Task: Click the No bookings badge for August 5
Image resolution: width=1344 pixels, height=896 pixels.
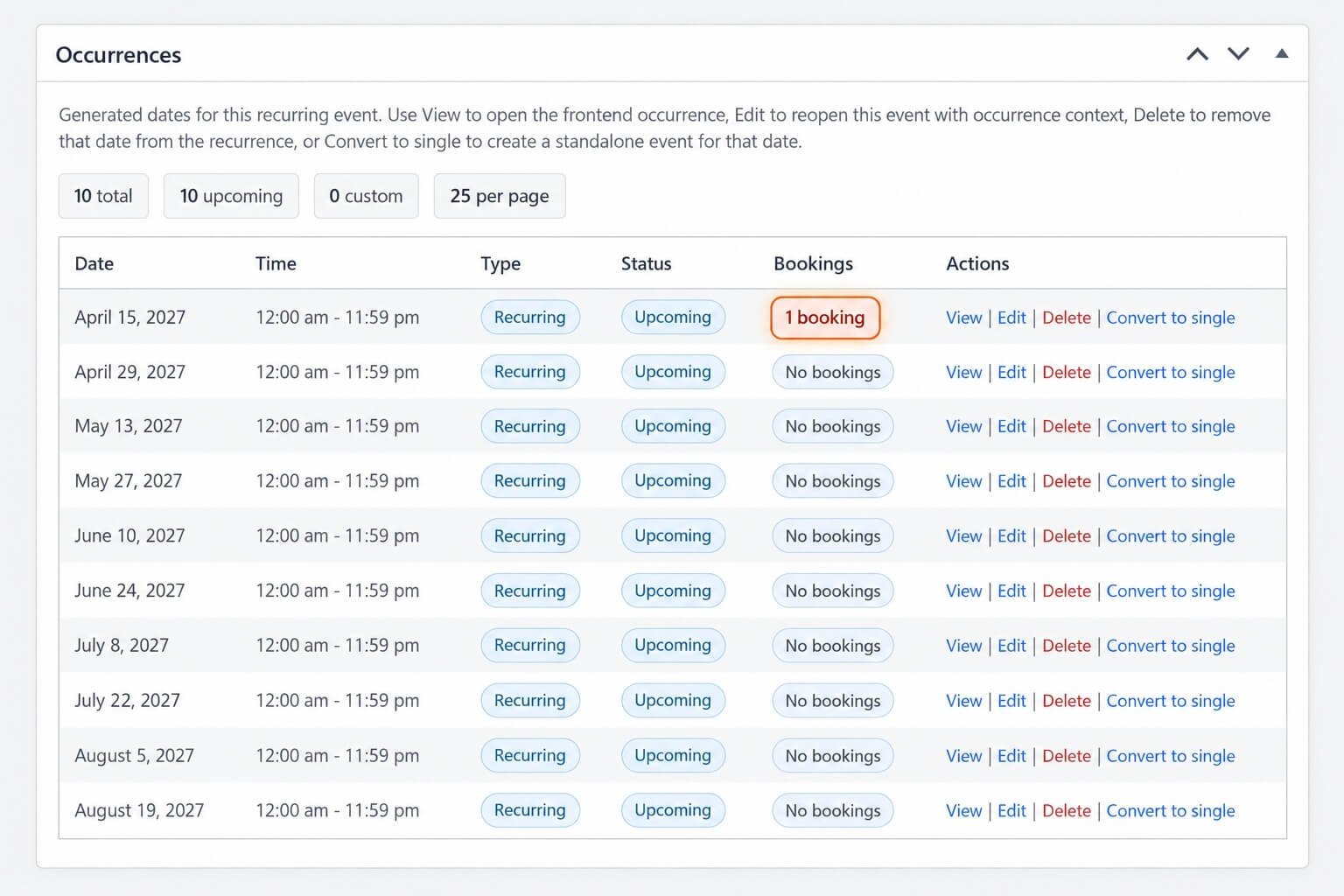Action: coord(832,756)
